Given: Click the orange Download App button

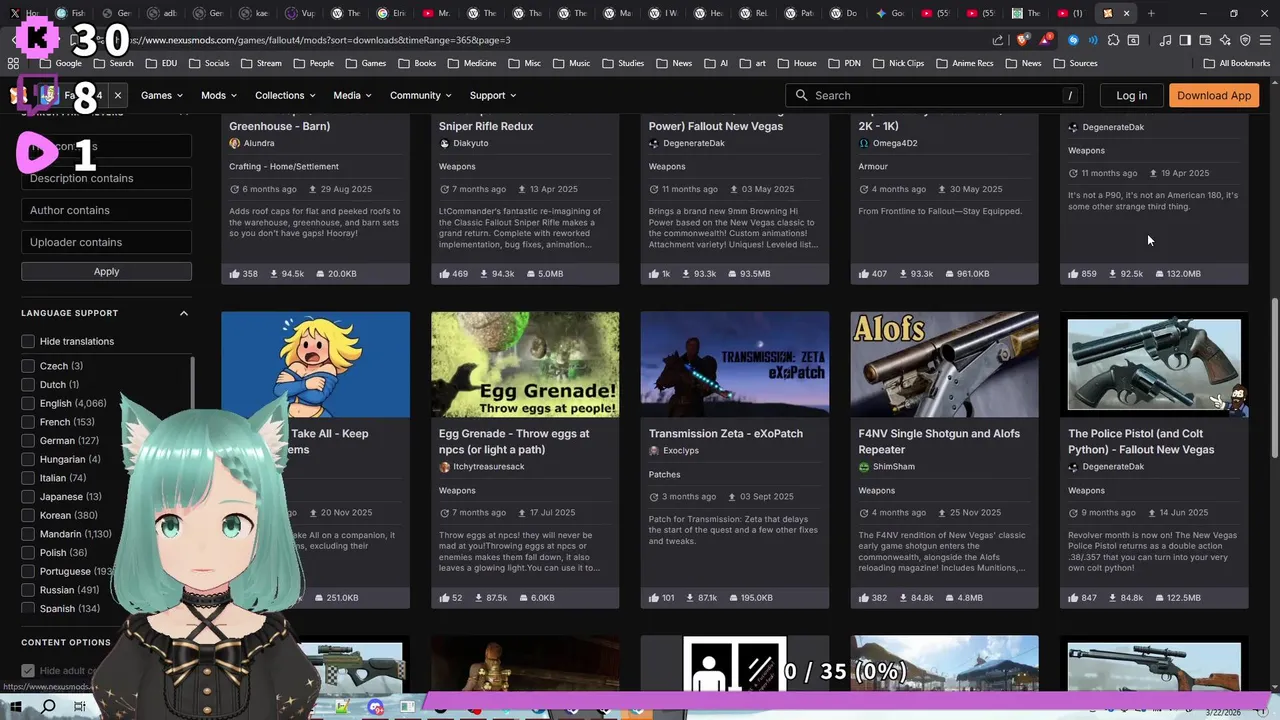Looking at the screenshot, I should [x=1214, y=95].
